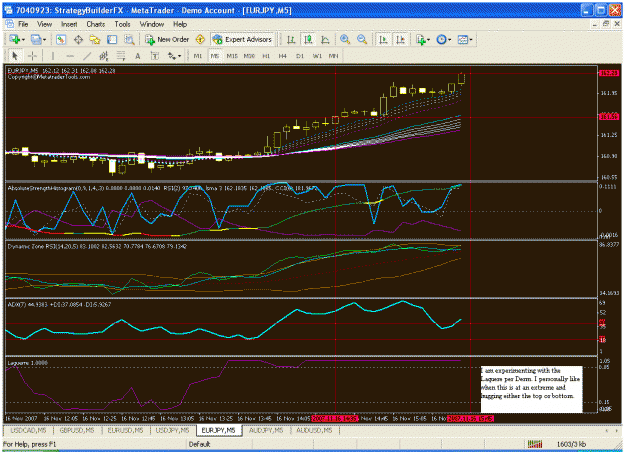Image resolution: width=625 pixels, height=452 pixels.
Task: Open the Help menu
Action: [180, 24]
